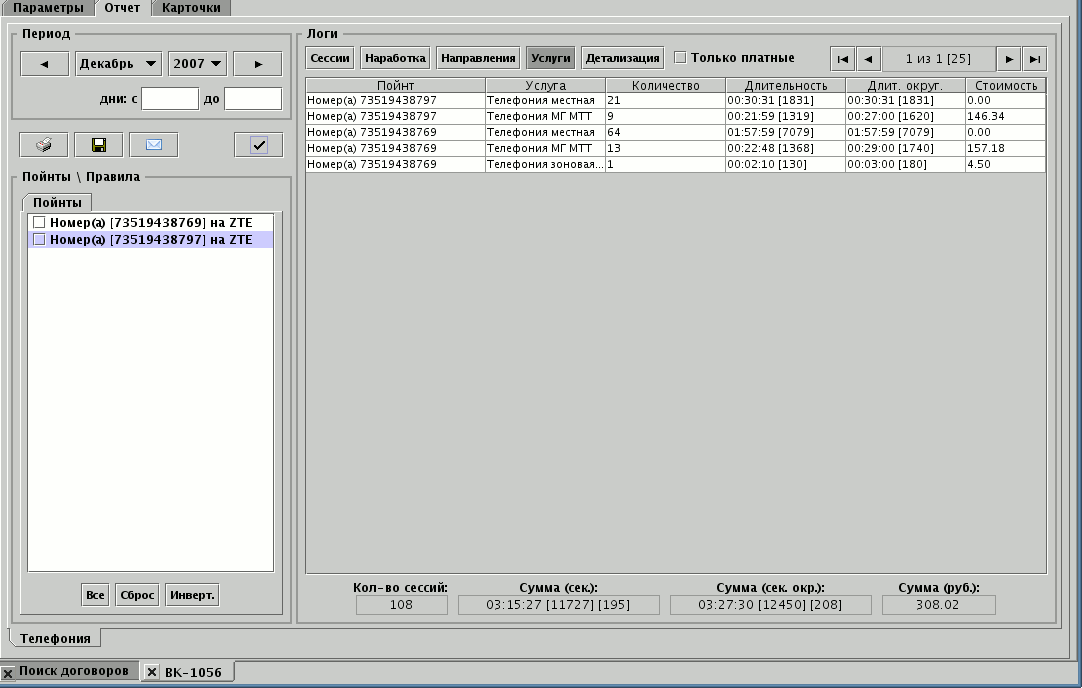Screen dimensions: 1082x688
Task: Jump to first page of logs
Action: tap(842, 59)
